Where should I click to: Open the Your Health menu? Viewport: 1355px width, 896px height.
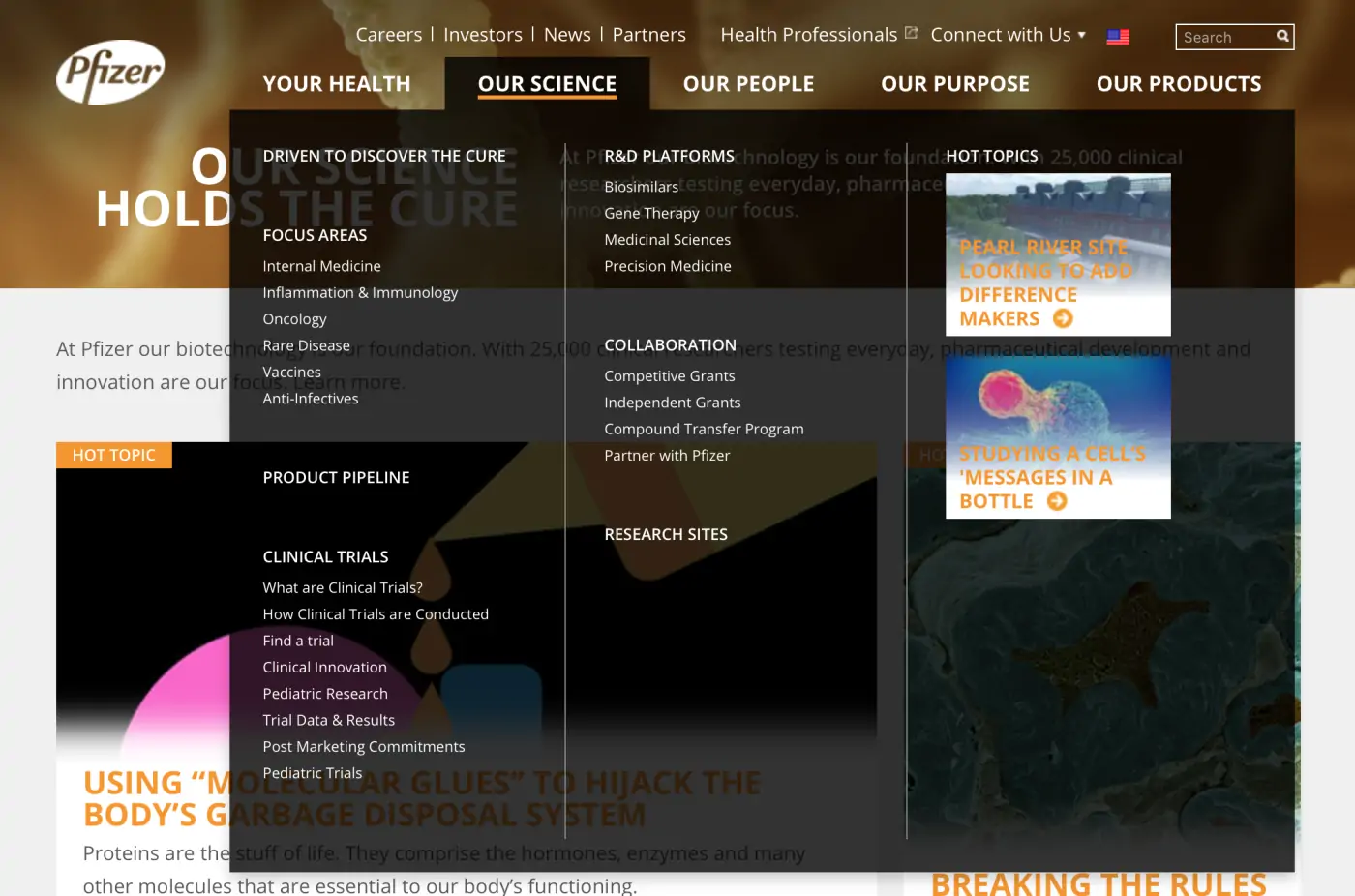coord(337,84)
